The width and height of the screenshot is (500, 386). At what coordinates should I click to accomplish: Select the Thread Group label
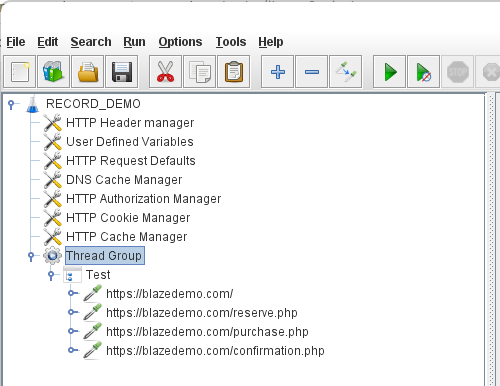(105, 256)
